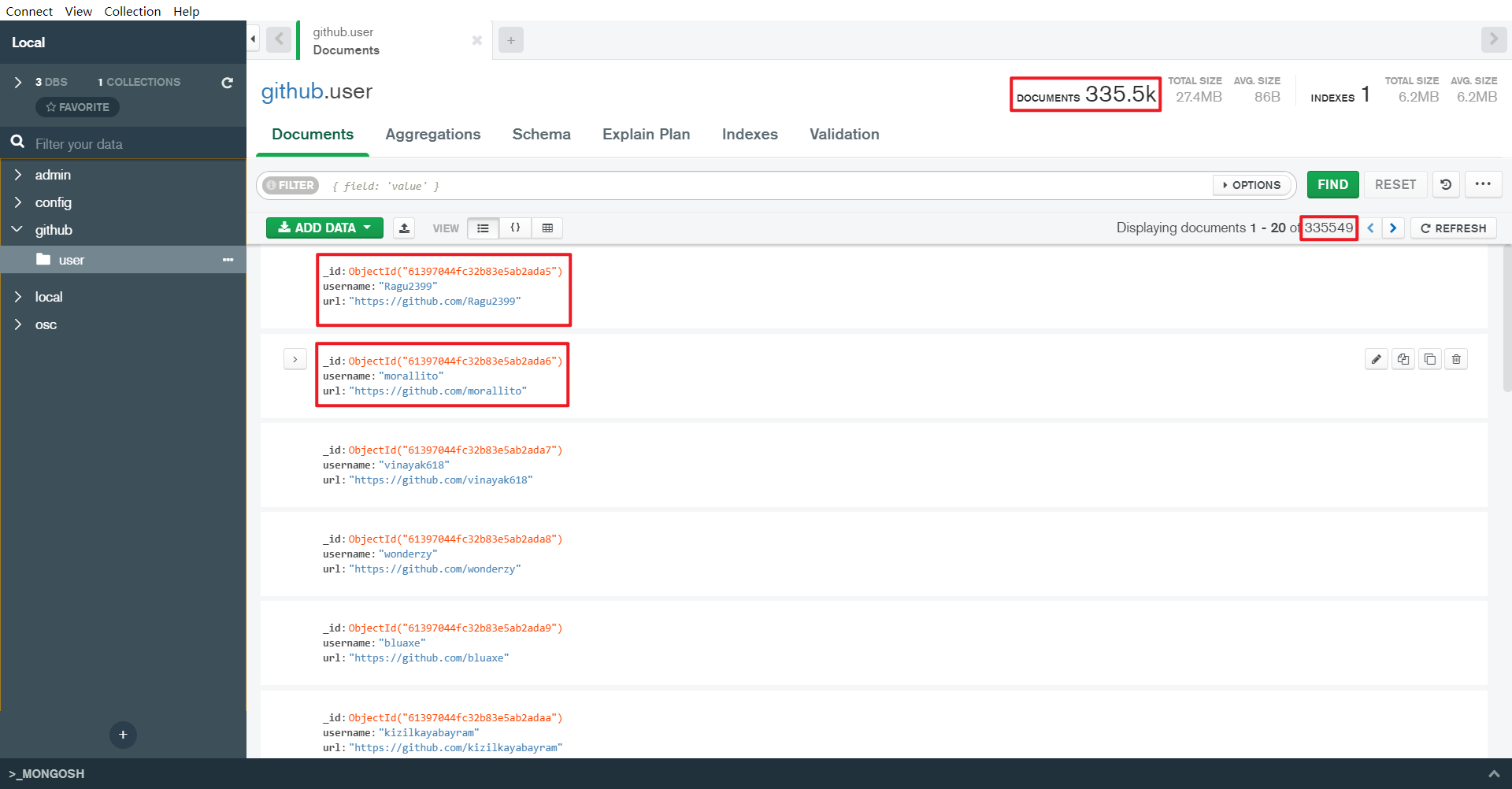
Task: Refresh databases in the sidebar
Action: (x=227, y=82)
